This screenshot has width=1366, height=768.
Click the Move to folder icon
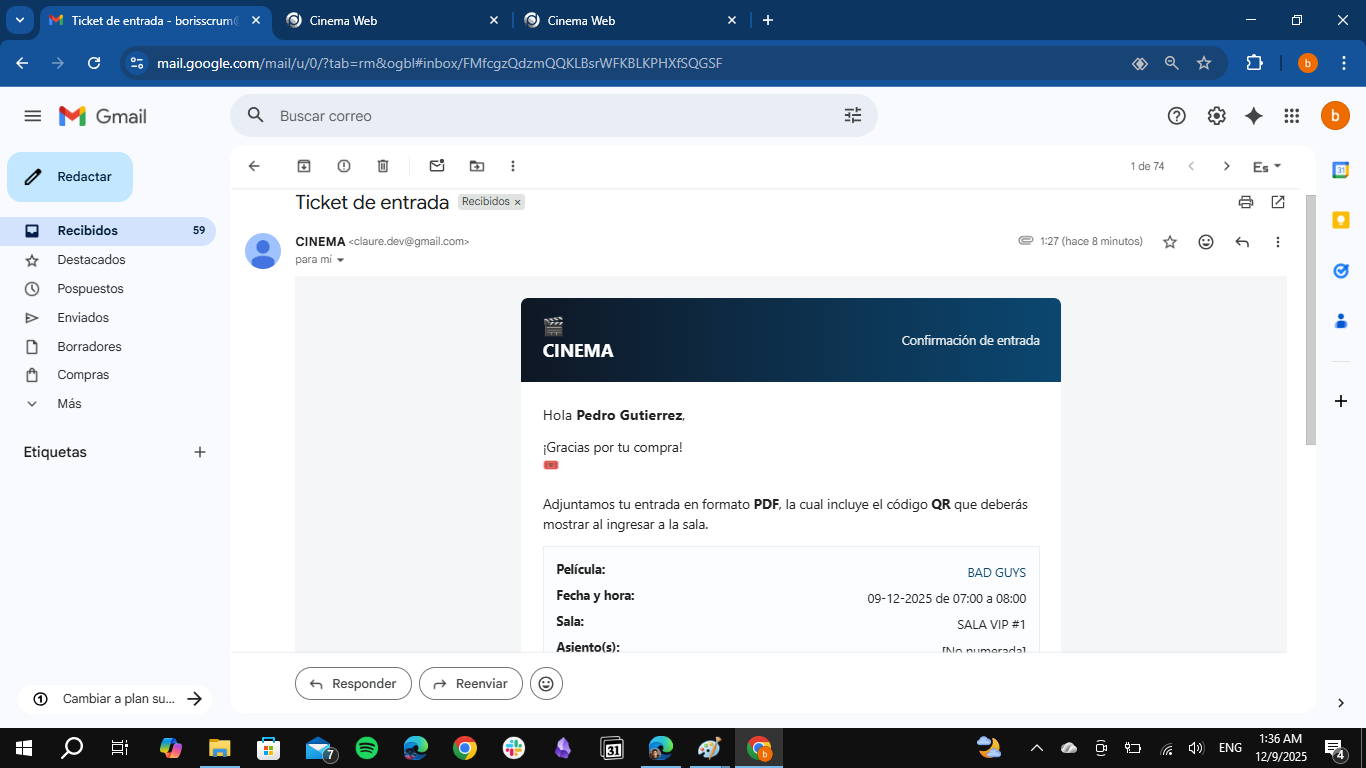click(476, 166)
